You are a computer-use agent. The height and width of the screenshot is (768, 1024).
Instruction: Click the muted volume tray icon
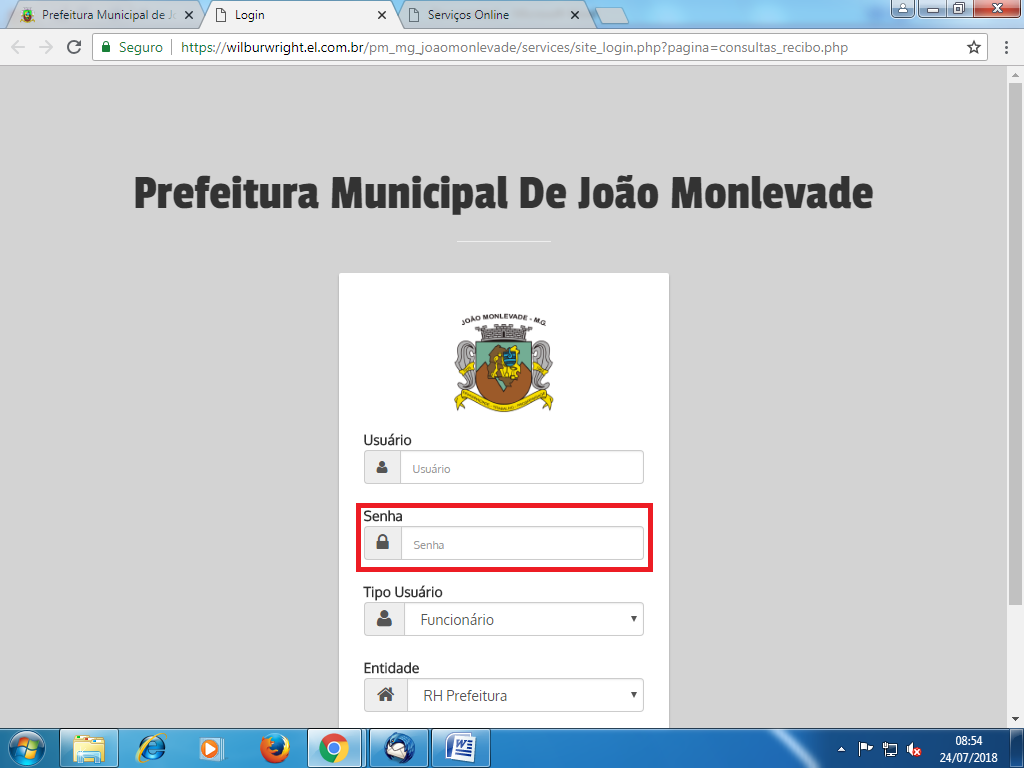(914, 749)
